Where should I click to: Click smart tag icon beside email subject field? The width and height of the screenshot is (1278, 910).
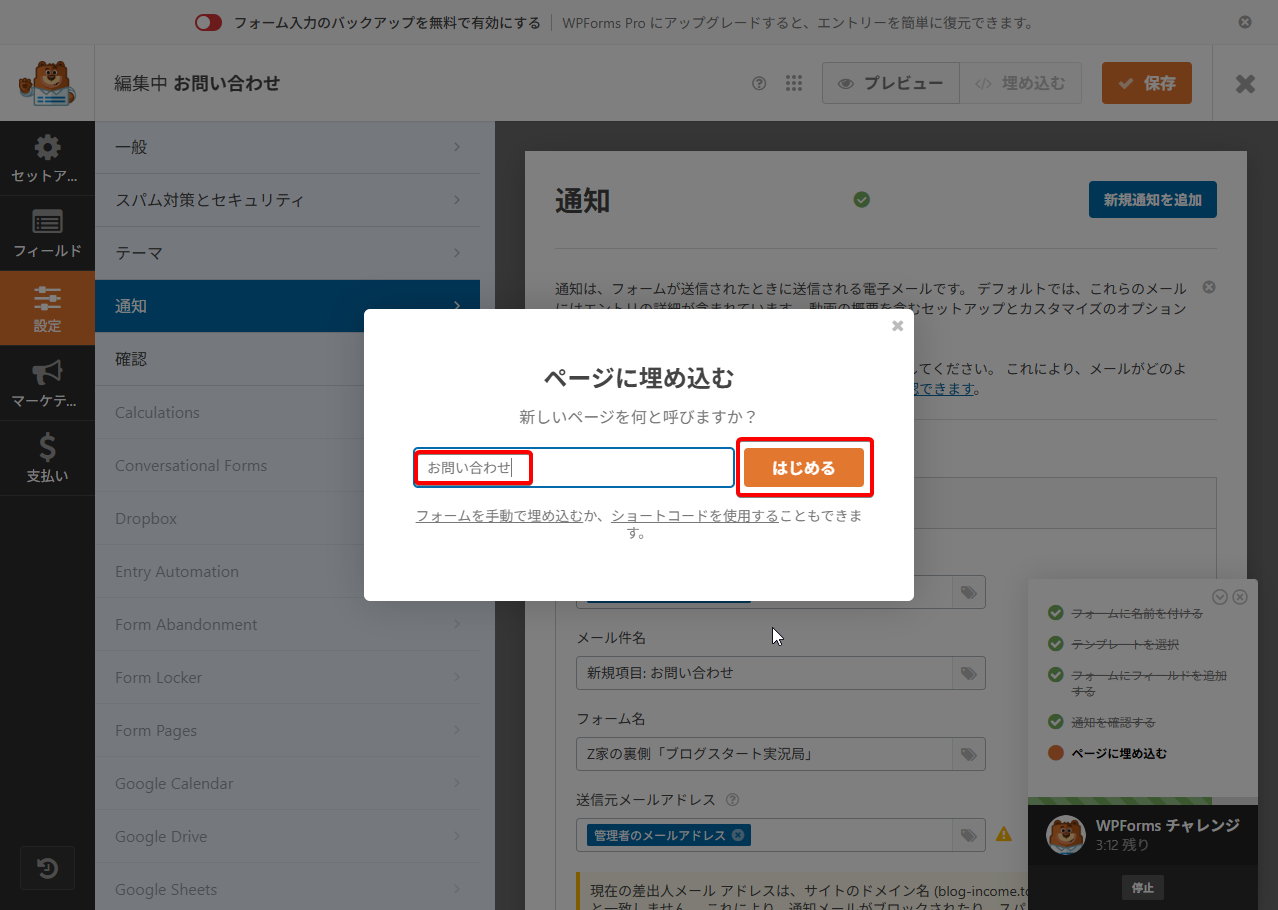[x=968, y=674]
